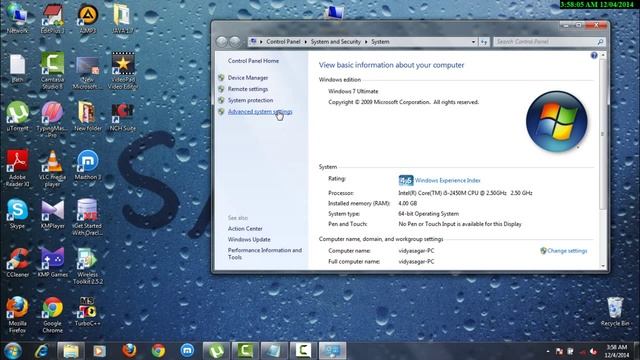Open the Windows Media Player taskbar icon
Viewport: 640px width, 360px height.
click(x=99, y=351)
